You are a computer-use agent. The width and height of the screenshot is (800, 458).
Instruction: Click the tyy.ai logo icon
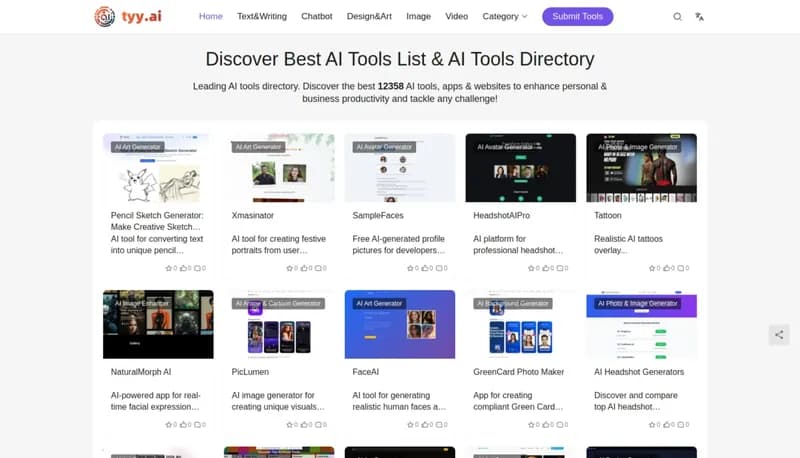pos(105,16)
